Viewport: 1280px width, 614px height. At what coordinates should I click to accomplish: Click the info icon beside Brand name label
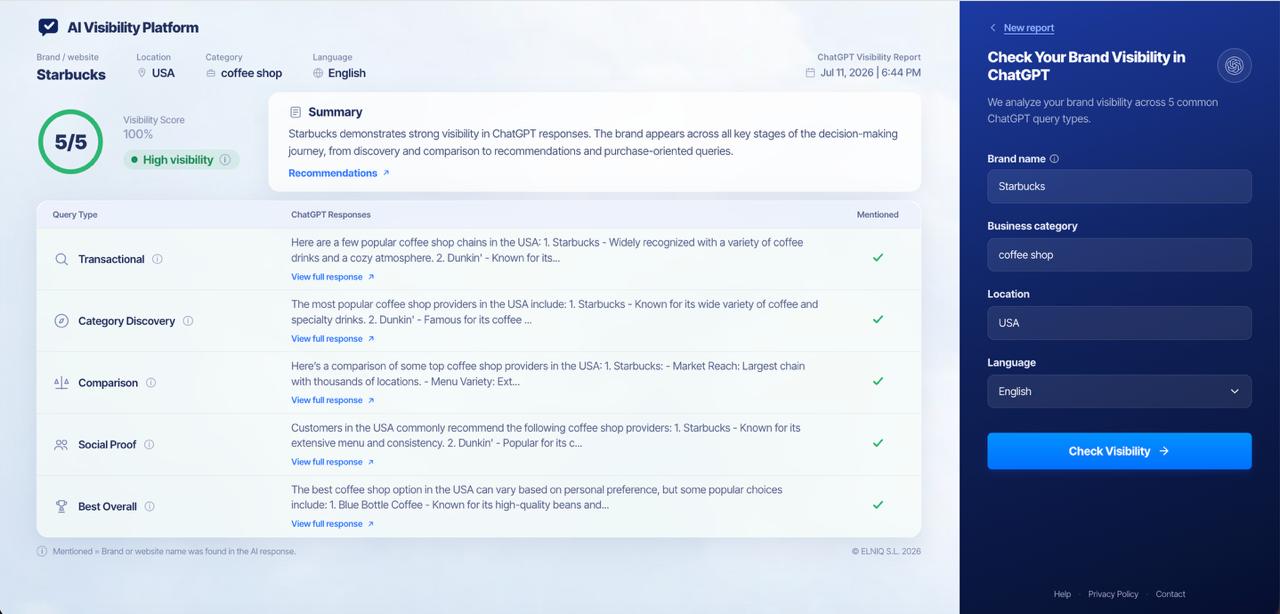click(1054, 159)
